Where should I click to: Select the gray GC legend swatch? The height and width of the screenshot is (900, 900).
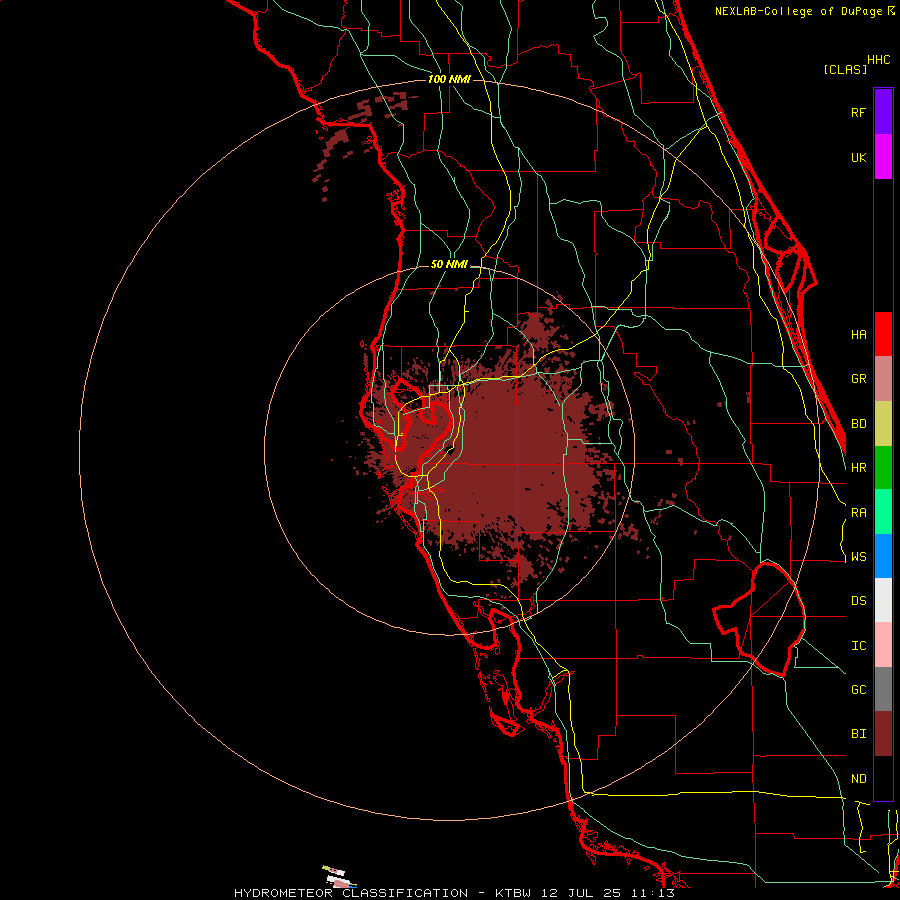(x=883, y=689)
